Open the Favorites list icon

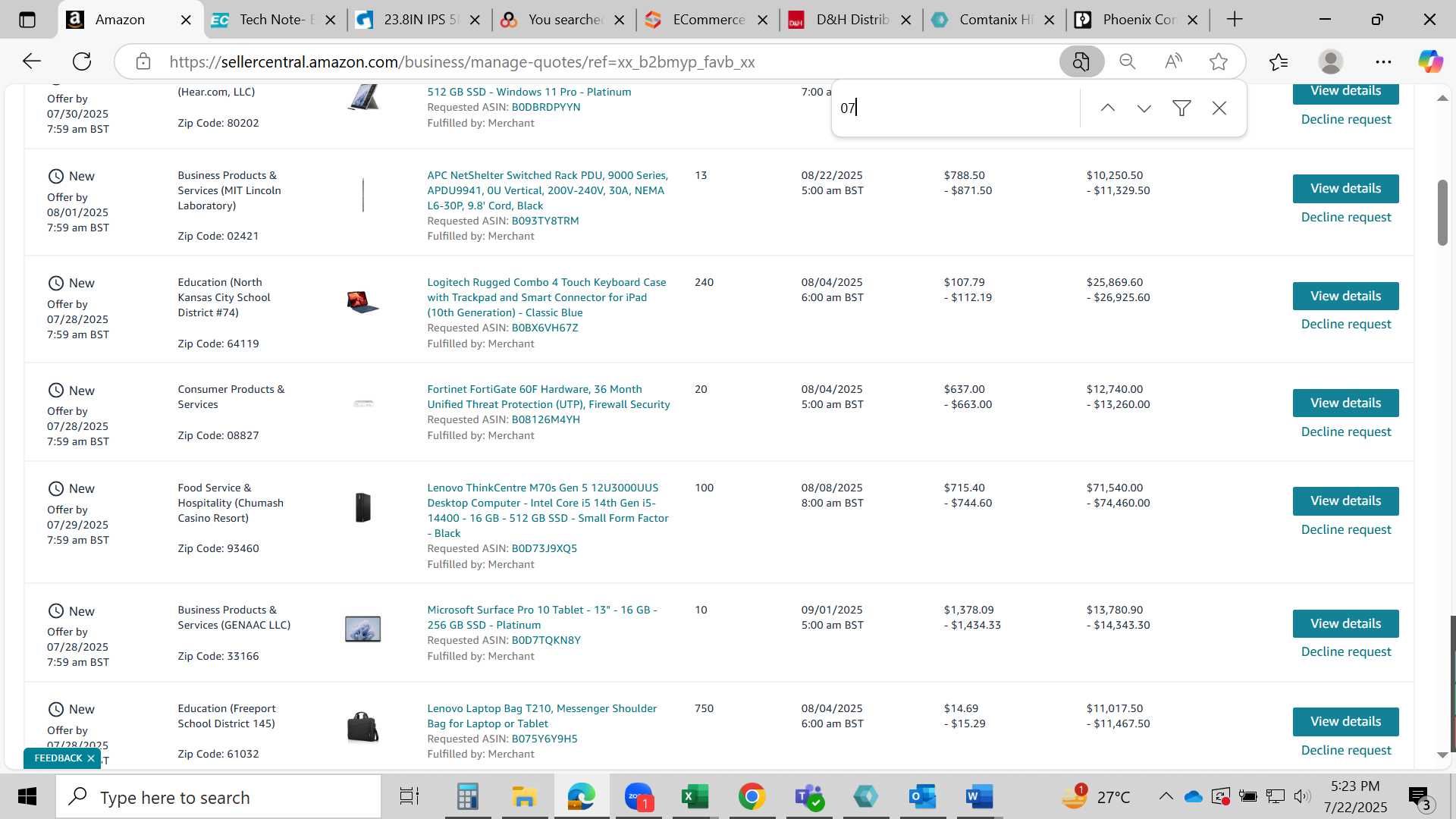pos(1279,61)
